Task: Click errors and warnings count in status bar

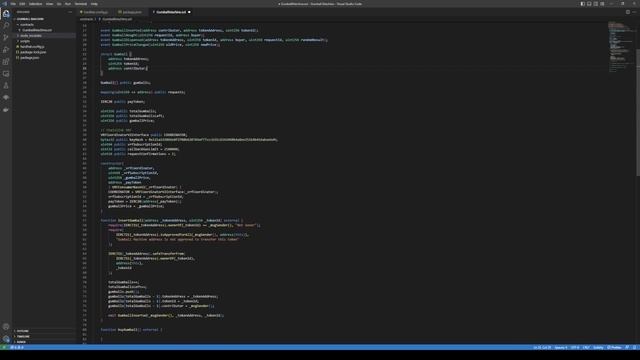Action: (17, 347)
